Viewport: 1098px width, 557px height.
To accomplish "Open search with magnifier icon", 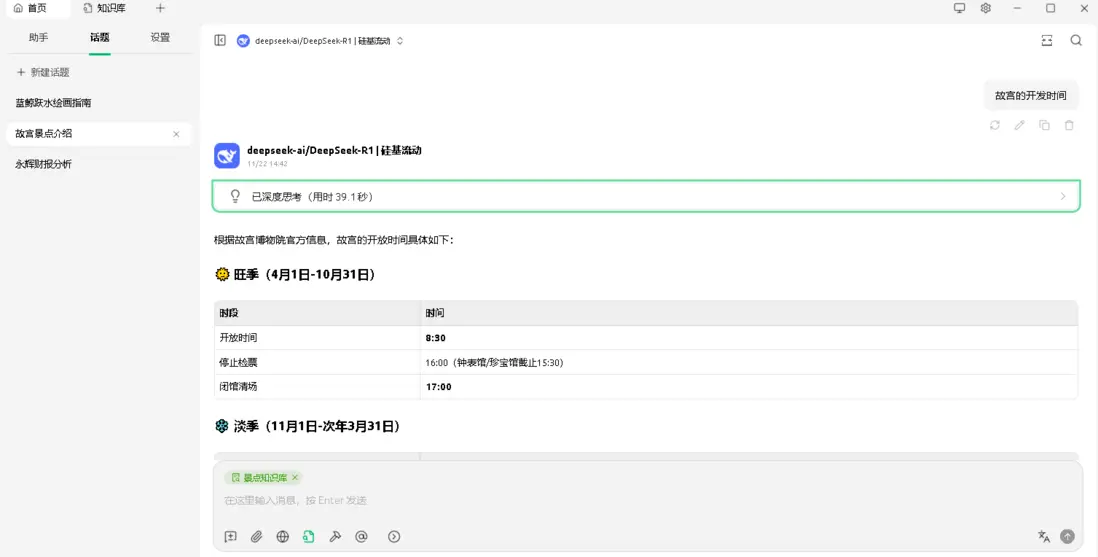I will tap(1076, 41).
